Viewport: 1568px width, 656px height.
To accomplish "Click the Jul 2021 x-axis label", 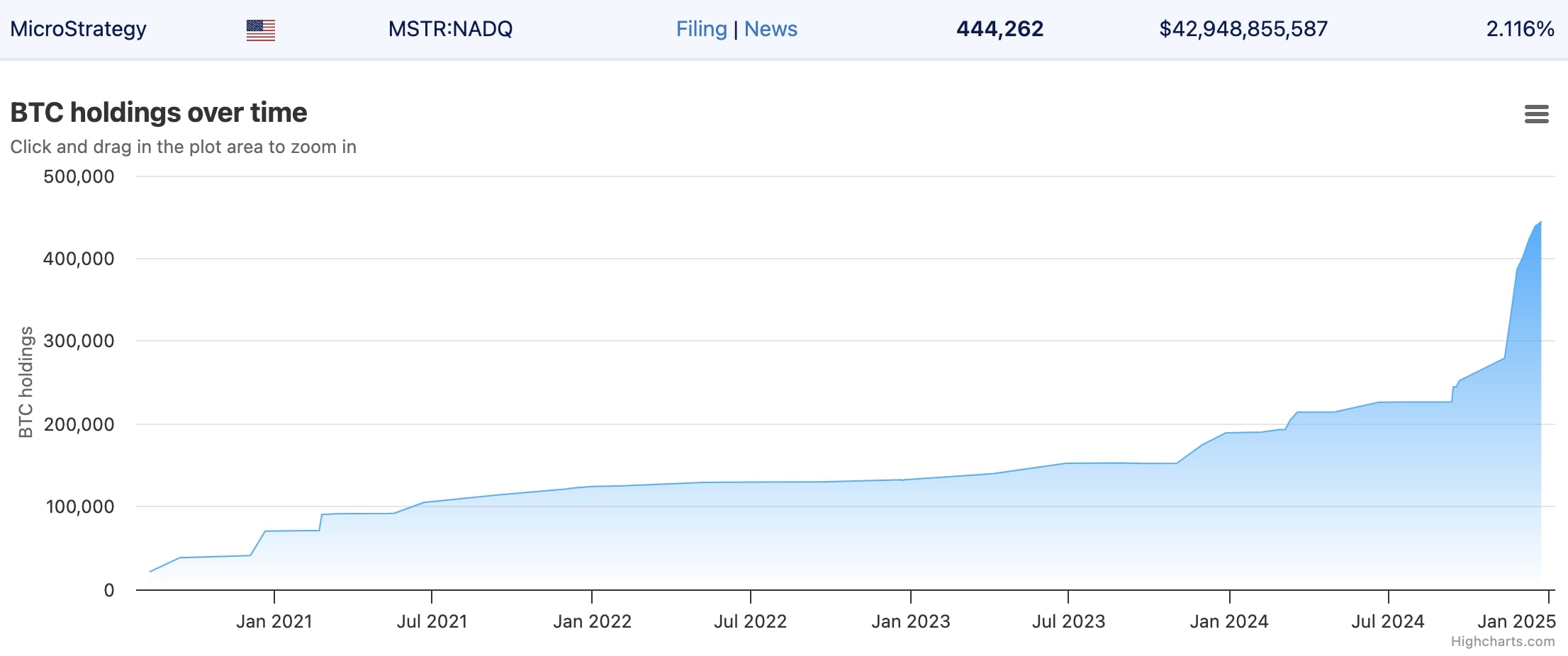I will tap(432, 621).
